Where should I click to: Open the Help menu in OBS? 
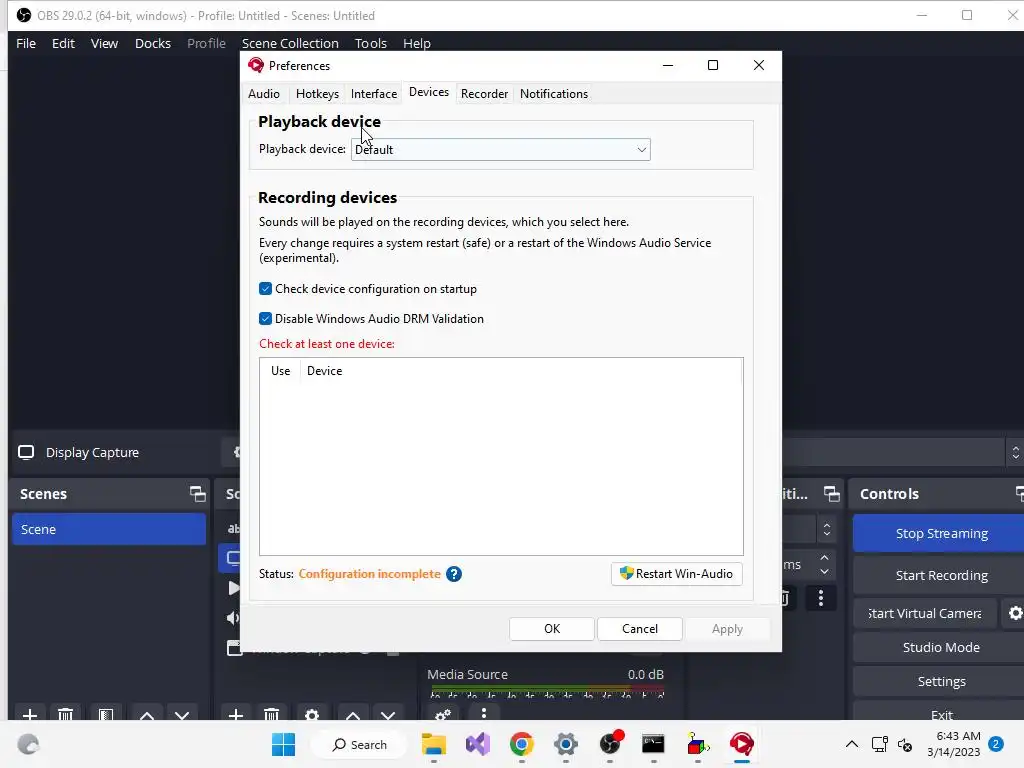(417, 43)
